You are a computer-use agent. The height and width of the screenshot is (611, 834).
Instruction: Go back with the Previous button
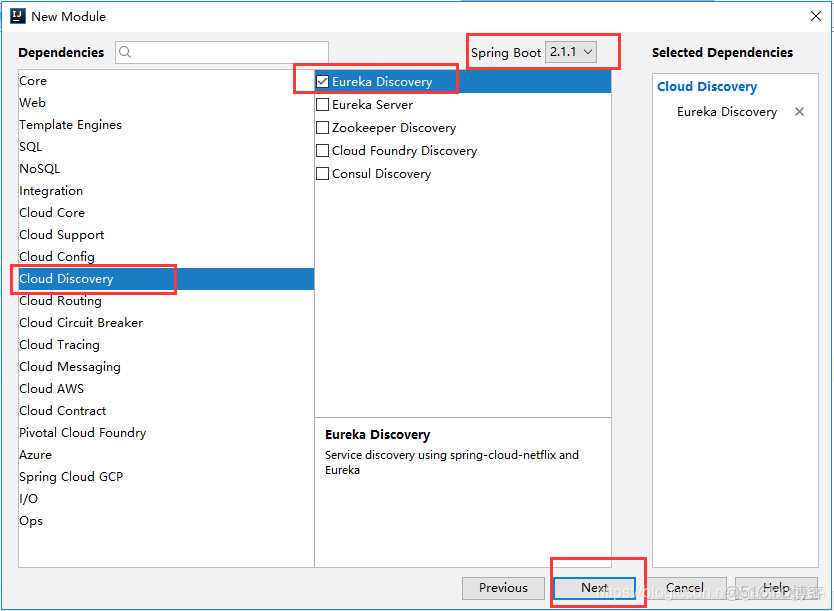[x=503, y=588]
